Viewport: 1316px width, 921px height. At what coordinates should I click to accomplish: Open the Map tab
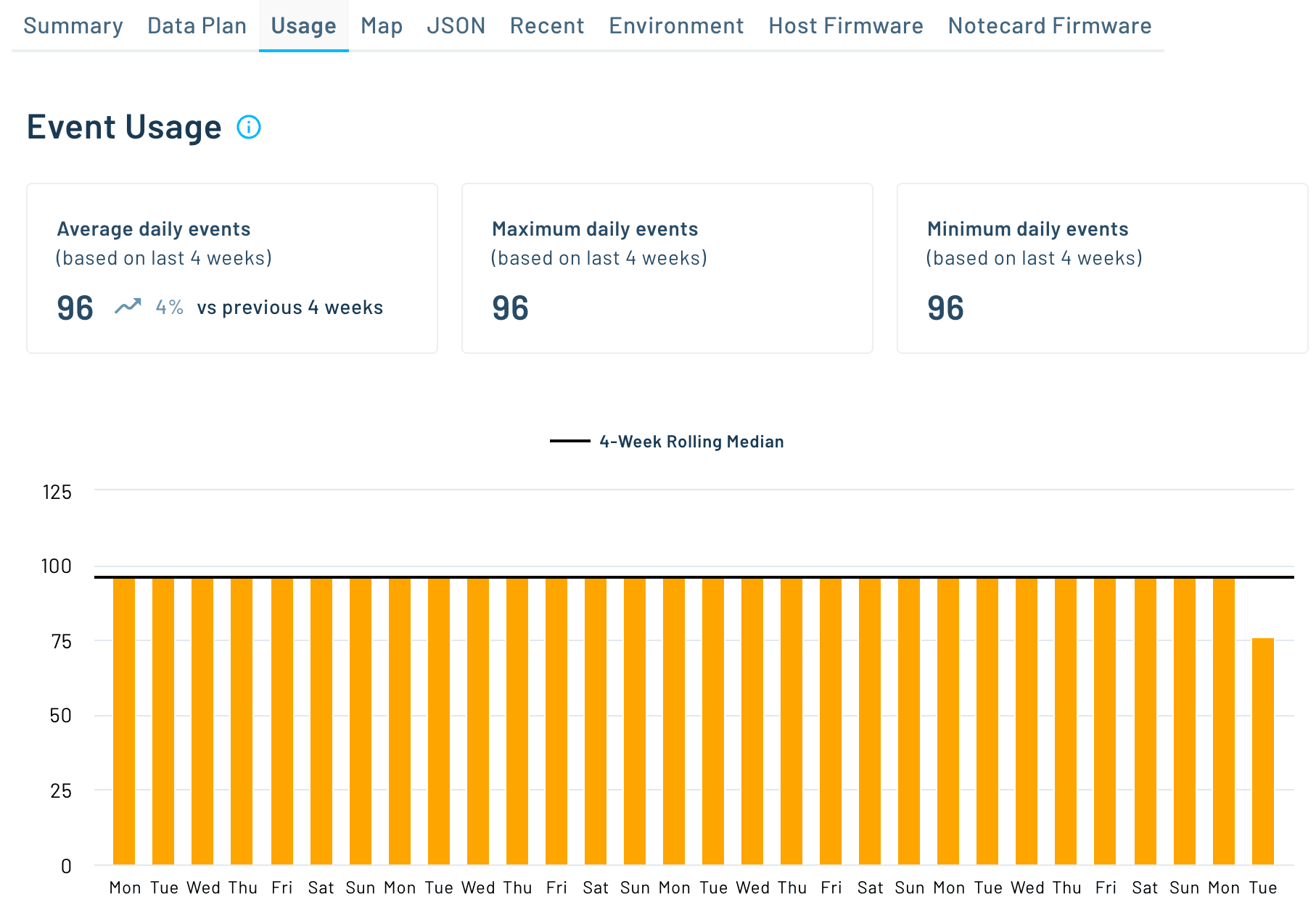coord(380,26)
